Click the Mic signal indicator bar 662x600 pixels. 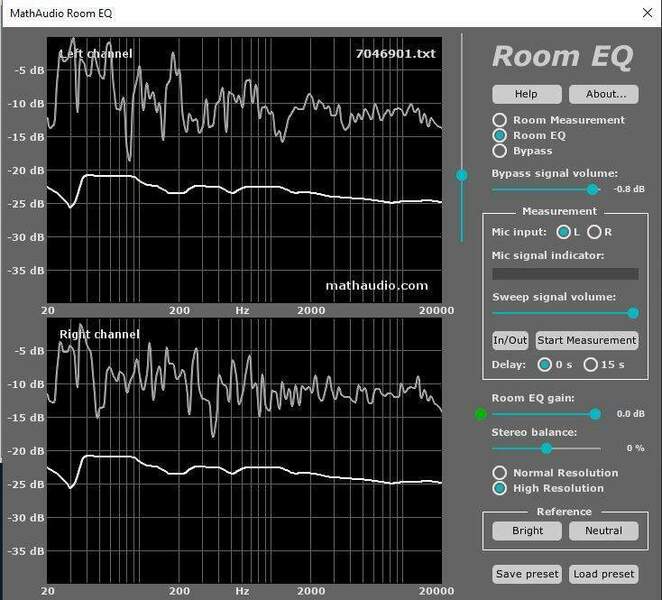coord(565,274)
